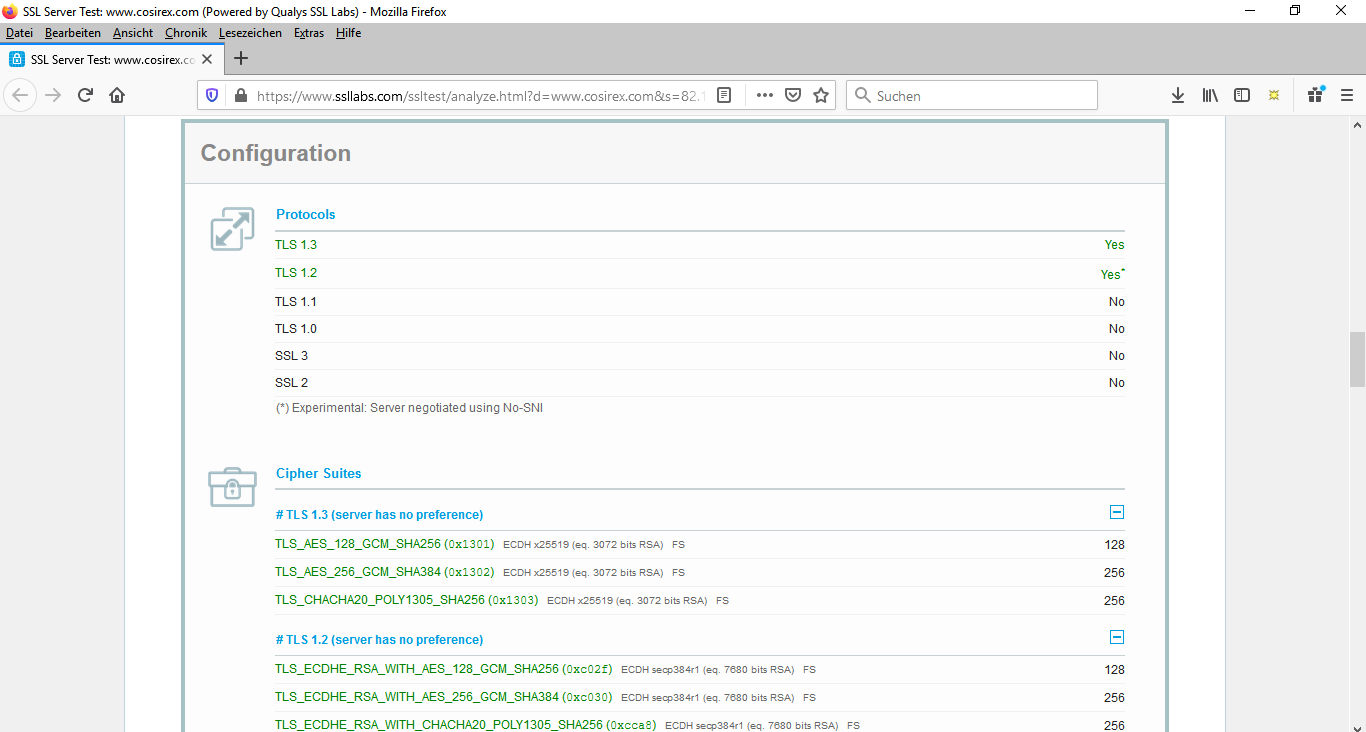The image size is (1366, 732).
Task: Toggle the sidebar view
Action: click(1242, 95)
